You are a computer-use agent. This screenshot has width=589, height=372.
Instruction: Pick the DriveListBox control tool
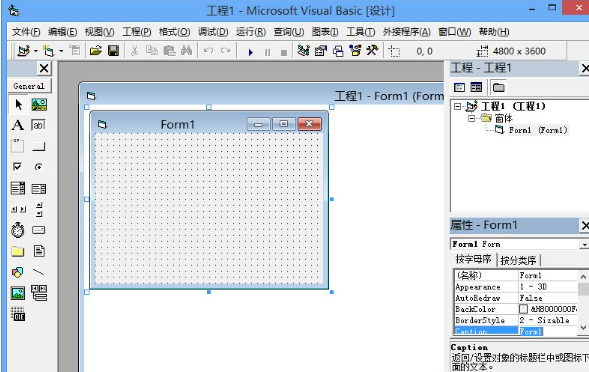pyautogui.click(x=38, y=230)
